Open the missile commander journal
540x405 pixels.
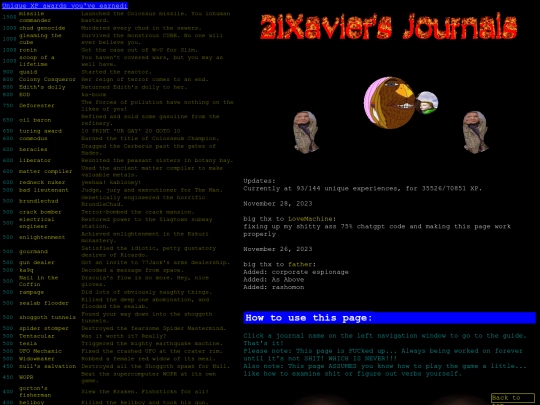pyautogui.click(x=35, y=17)
